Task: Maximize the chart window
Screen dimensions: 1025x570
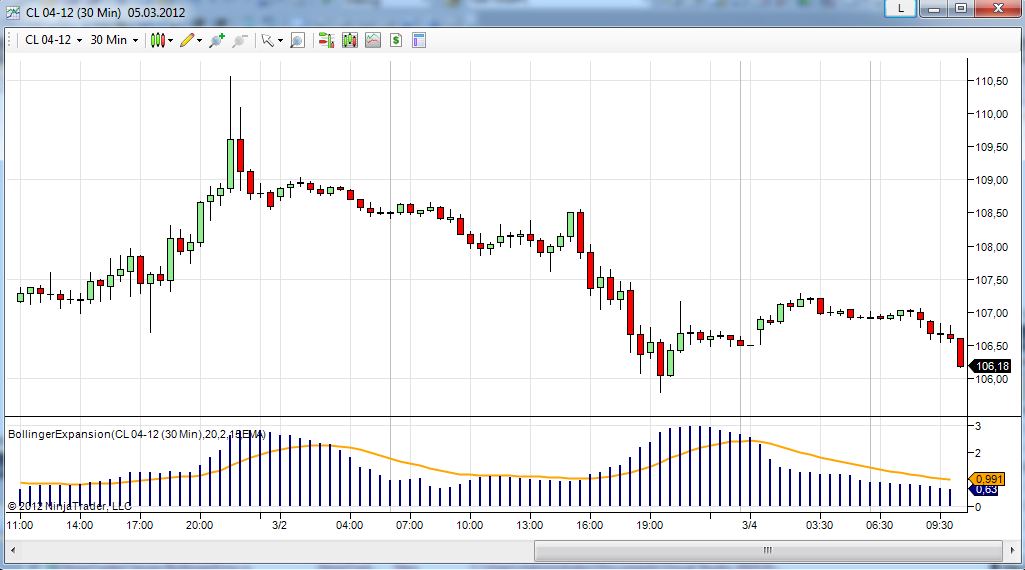Action: pyautogui.click(x=961, y=8)
